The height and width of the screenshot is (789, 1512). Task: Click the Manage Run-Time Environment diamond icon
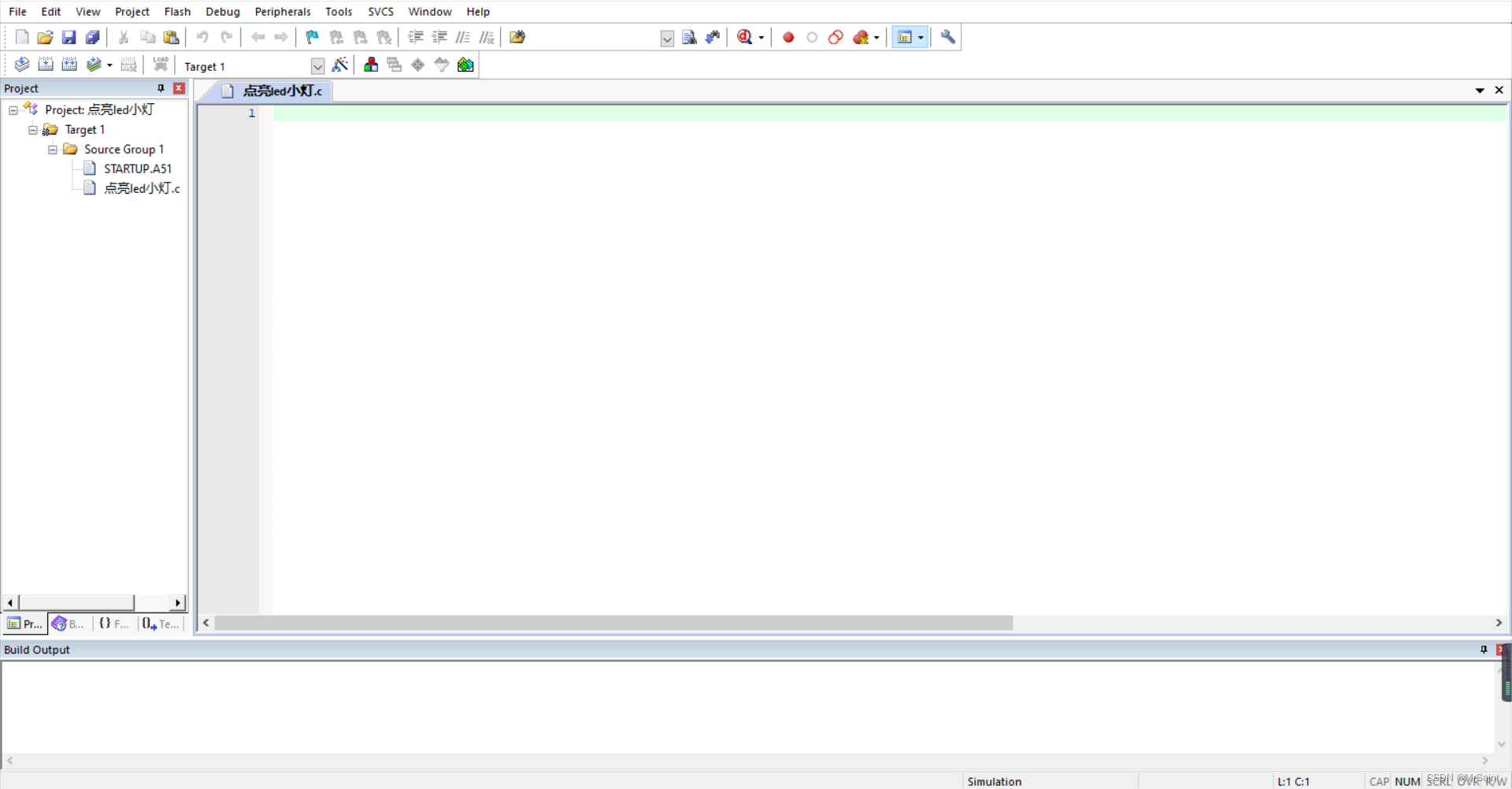tap(418, 65)
